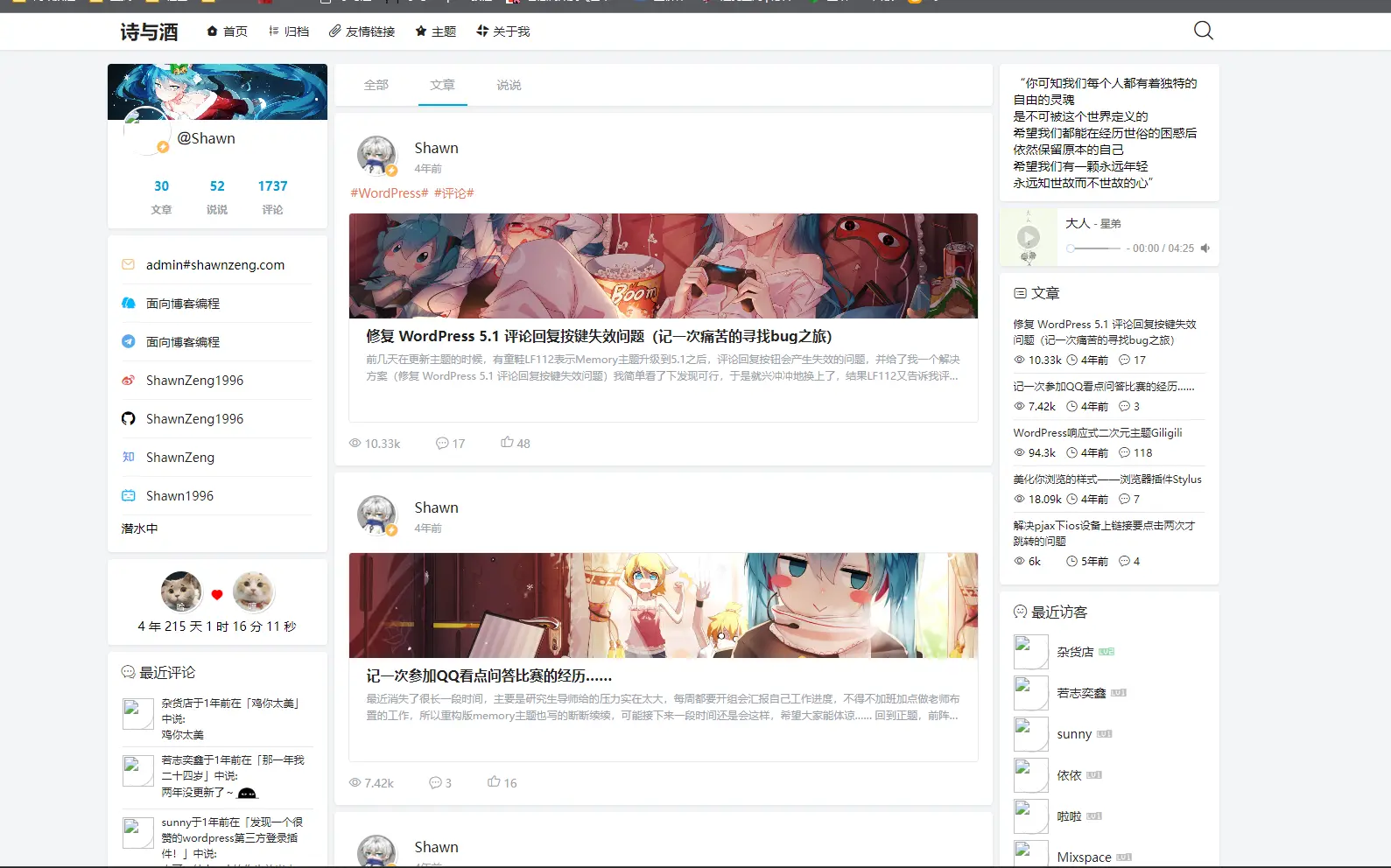Open recent visitor sunny

1074,734
